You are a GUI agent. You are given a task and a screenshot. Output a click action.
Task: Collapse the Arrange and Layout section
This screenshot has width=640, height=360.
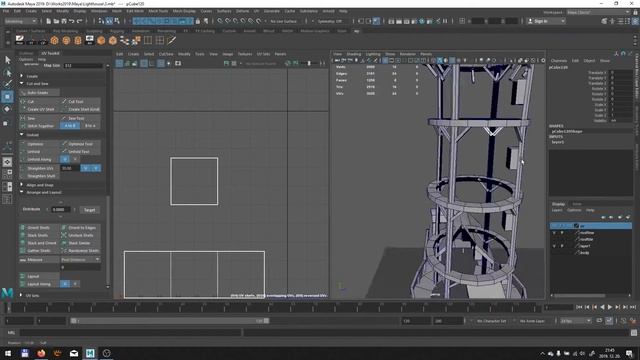[22, 192]
